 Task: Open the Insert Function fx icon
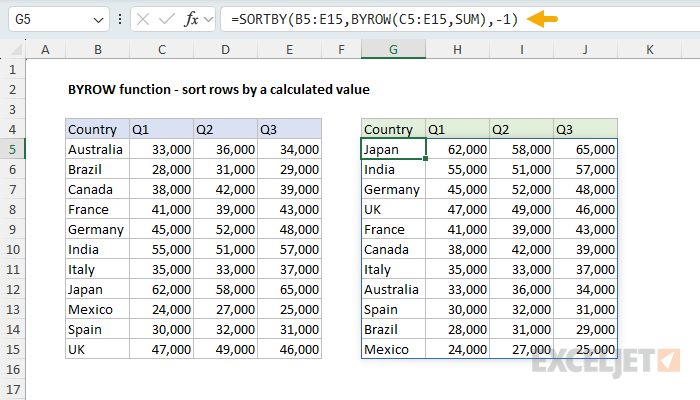[191, 20]
